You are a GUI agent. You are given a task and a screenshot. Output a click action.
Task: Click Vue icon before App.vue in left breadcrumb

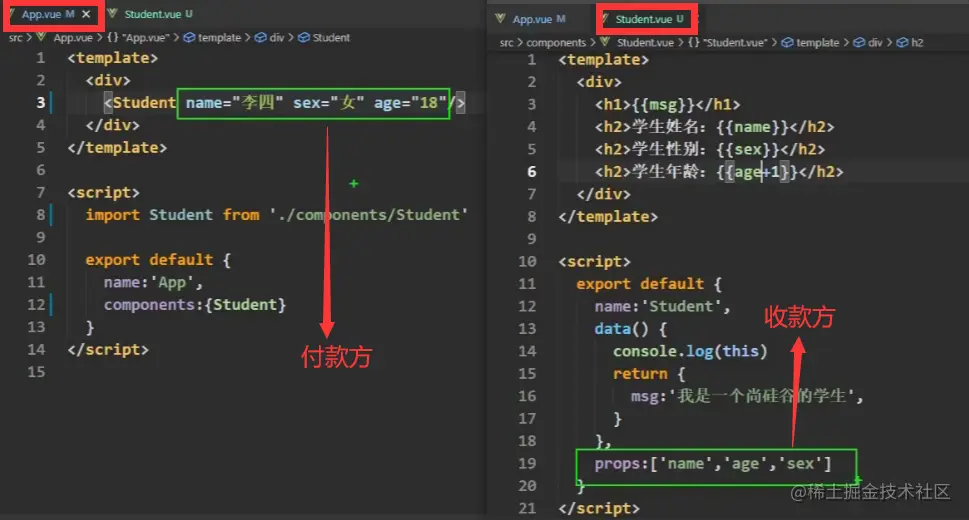(x=41, y=37)
